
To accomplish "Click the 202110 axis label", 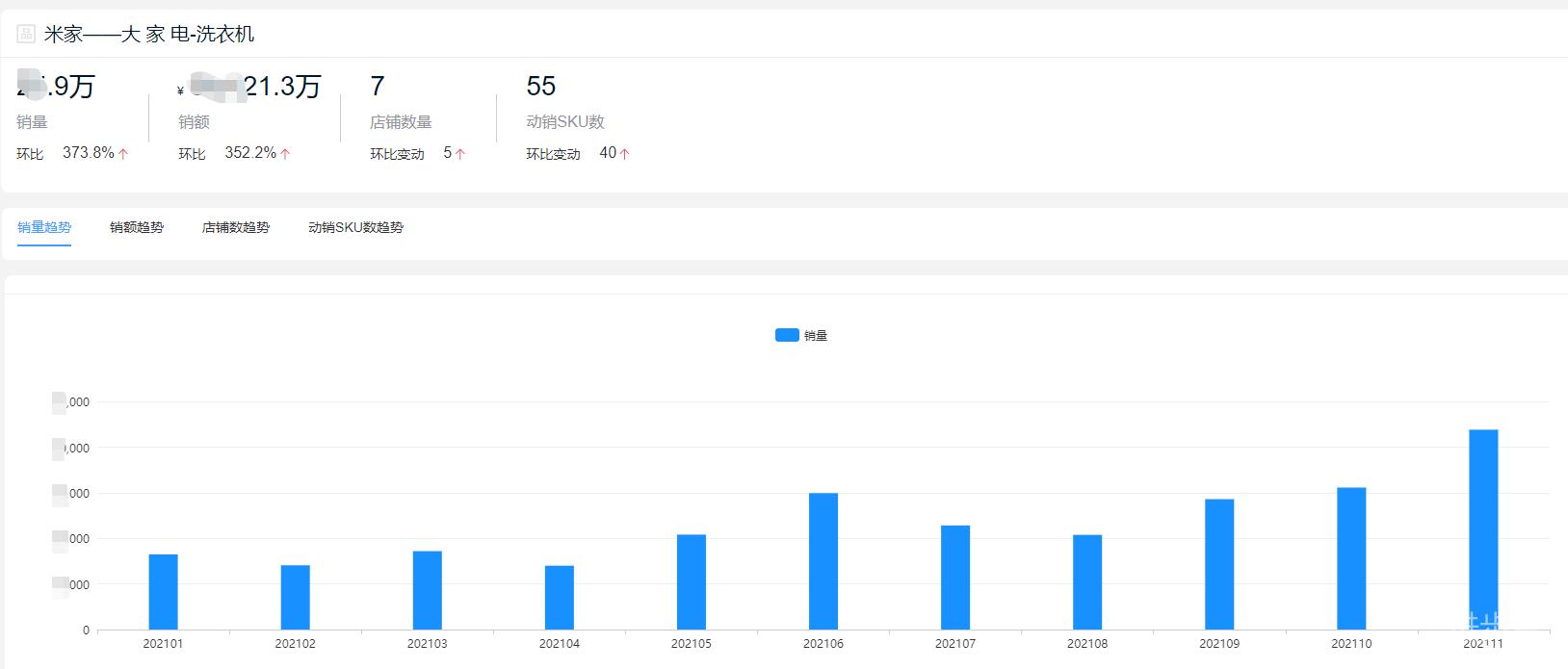I will coord(1351,643).
